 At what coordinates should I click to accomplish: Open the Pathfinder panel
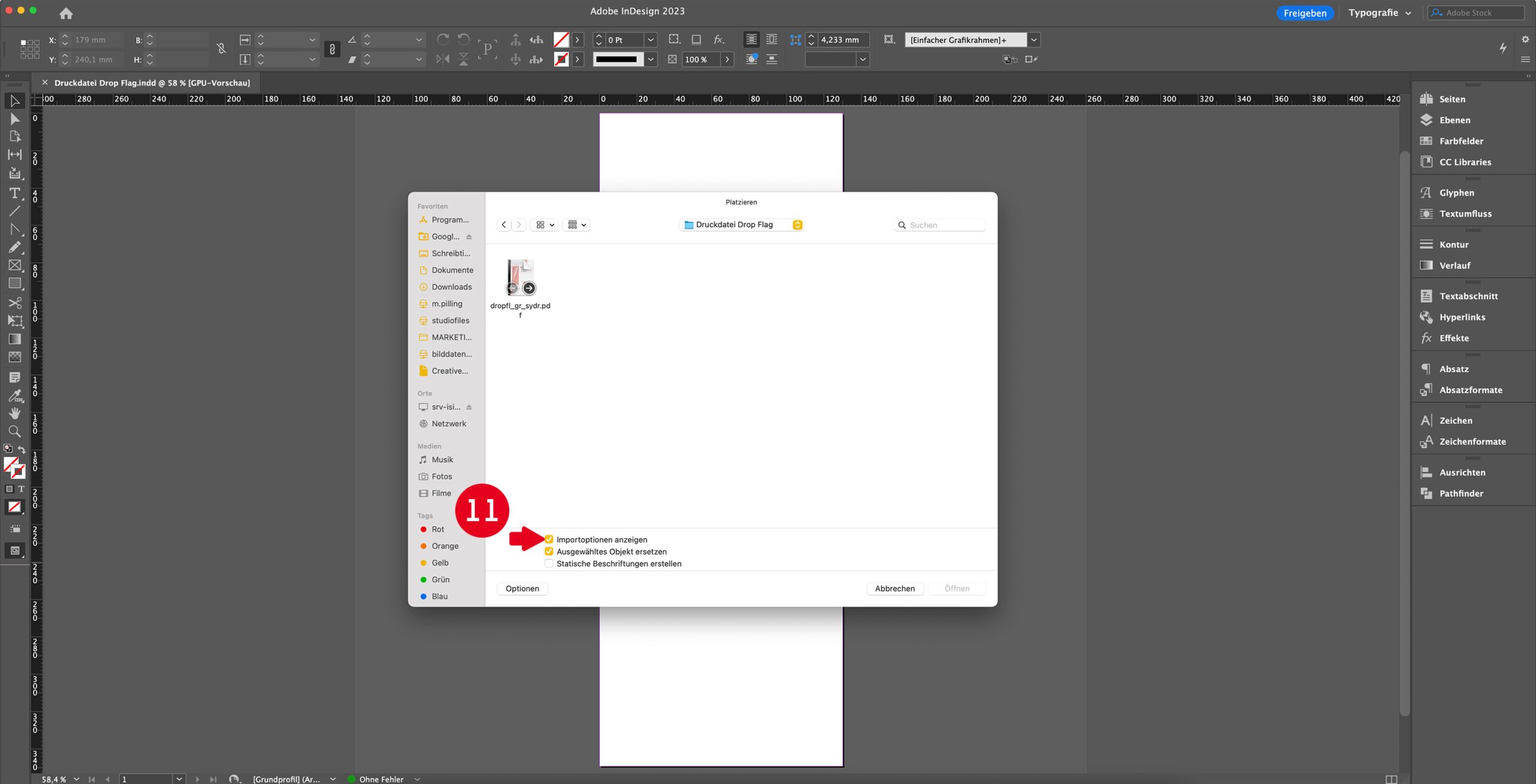pyautogui.click(x=1460, y=493)
